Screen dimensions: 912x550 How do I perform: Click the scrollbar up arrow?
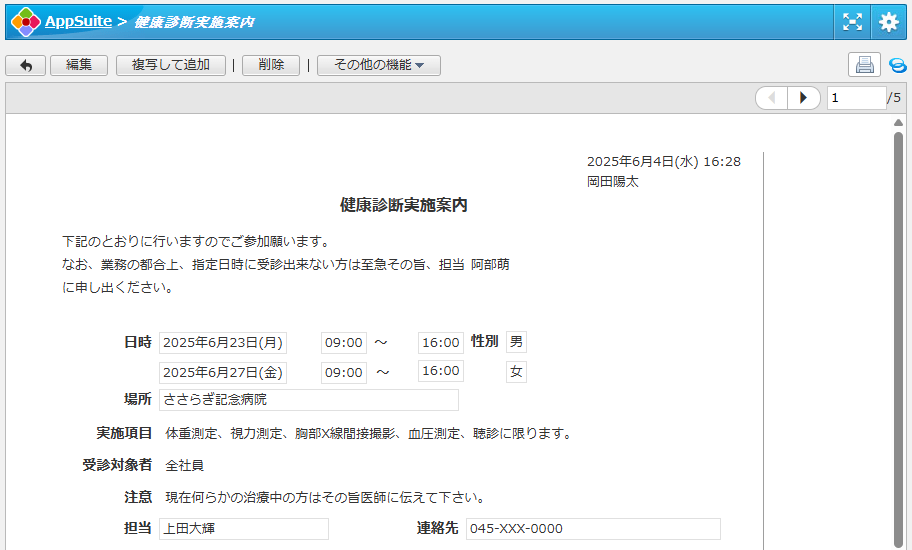(898, 122)
